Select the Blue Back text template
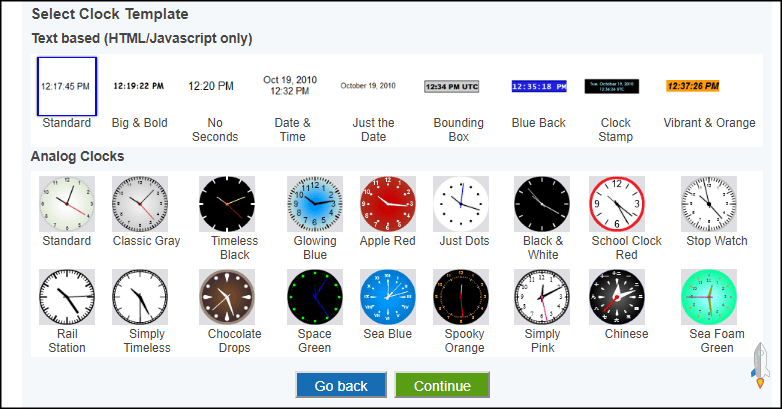This screenshot has width=782, height=409. pyautogui.click(x=538, y=87)
